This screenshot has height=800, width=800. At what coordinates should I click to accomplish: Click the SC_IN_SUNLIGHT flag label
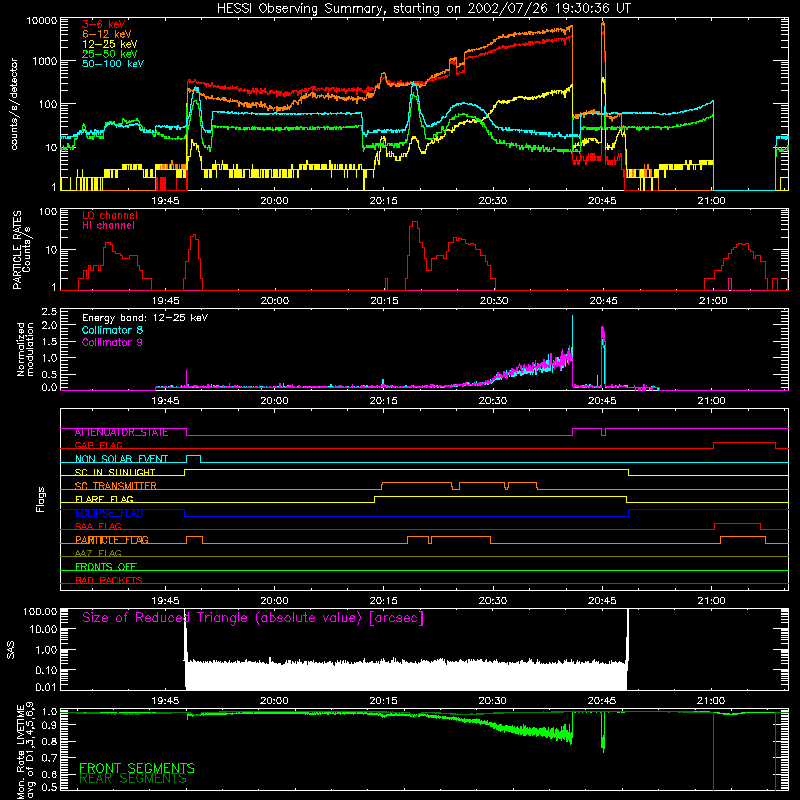[x=115, y=472]
